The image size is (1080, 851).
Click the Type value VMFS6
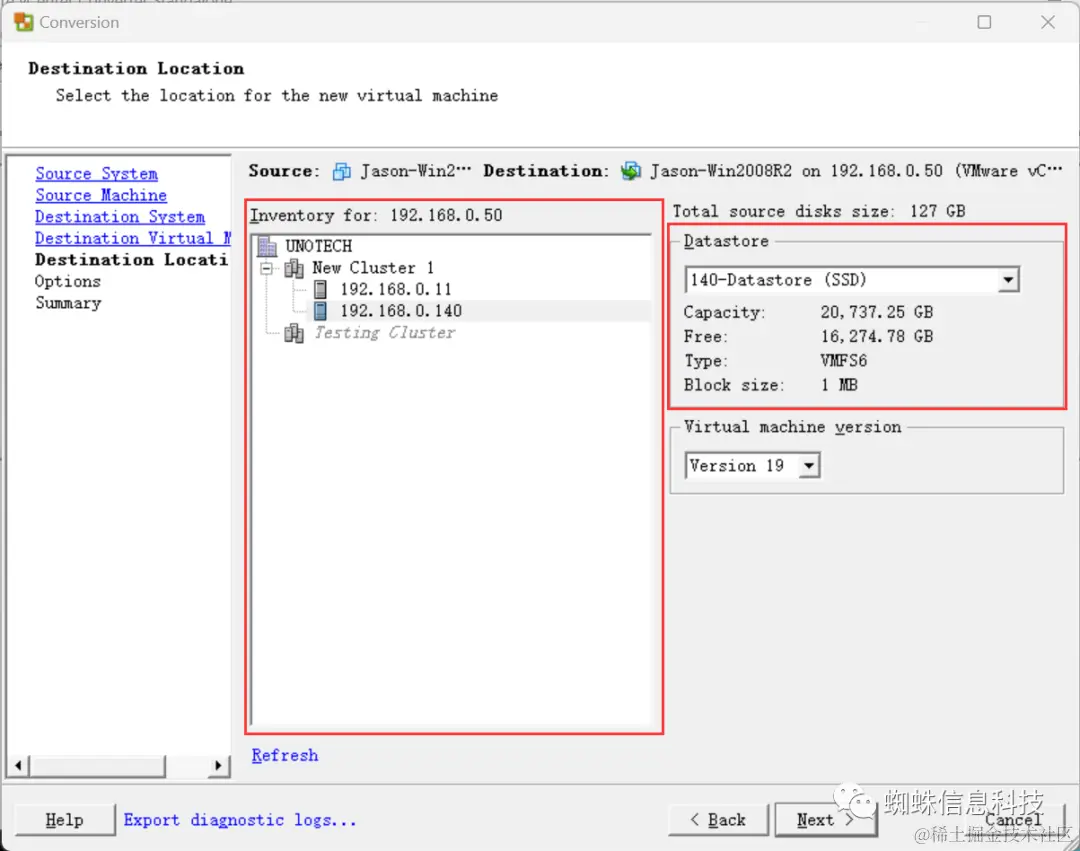[x=843, y=360]
